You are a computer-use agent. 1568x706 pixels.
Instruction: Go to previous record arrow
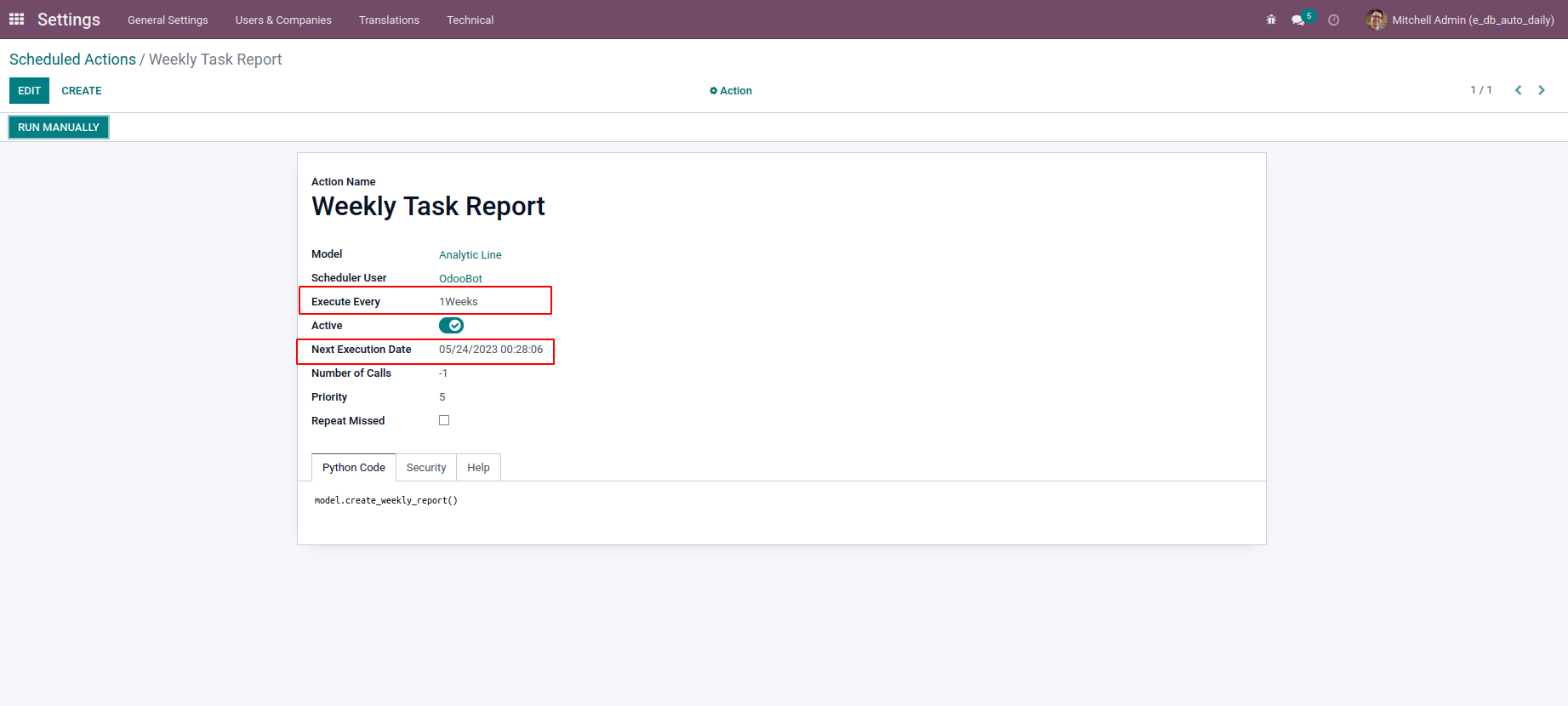1518,90
